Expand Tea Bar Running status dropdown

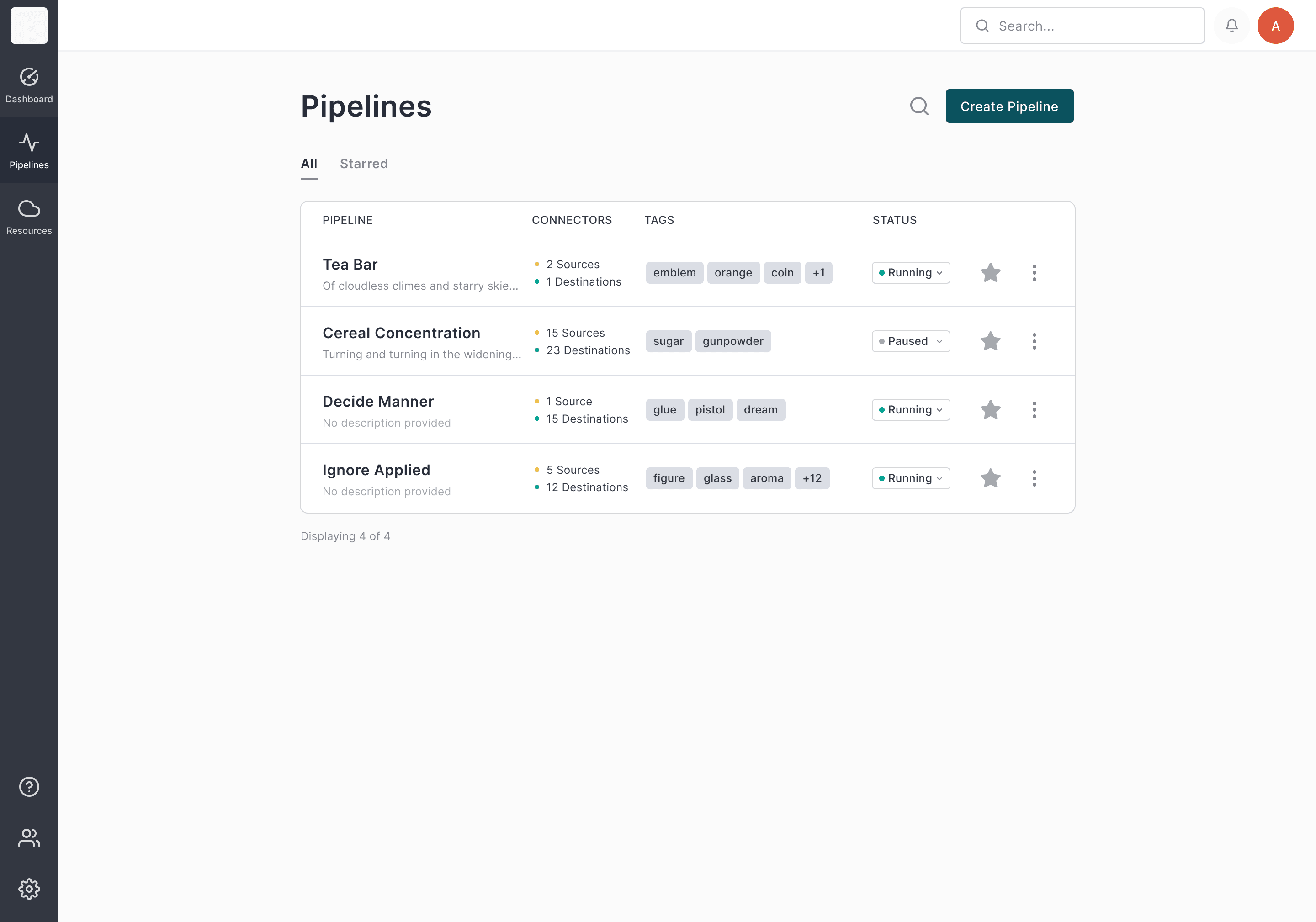coord(910,273)
